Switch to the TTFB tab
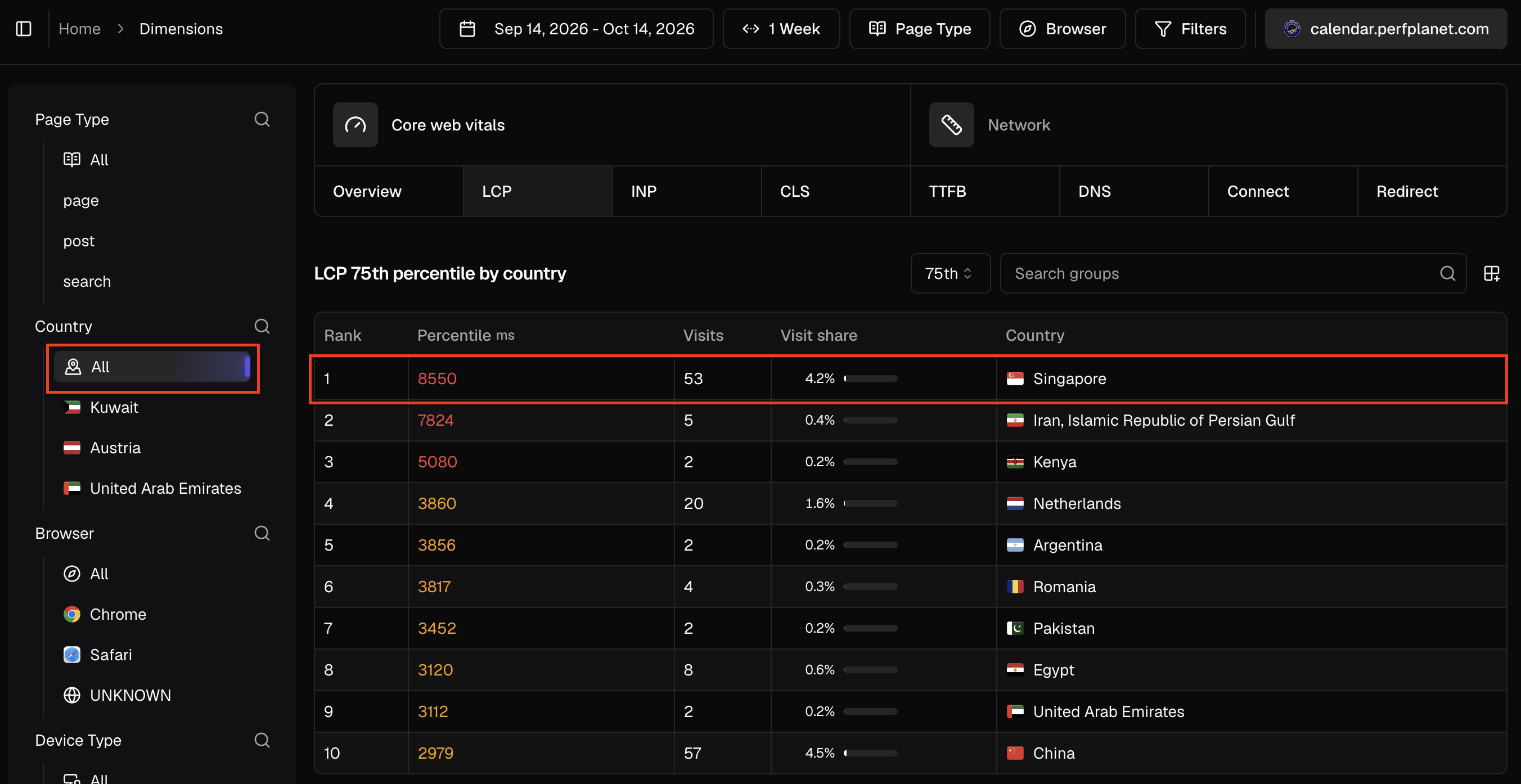 coord(985,191)
